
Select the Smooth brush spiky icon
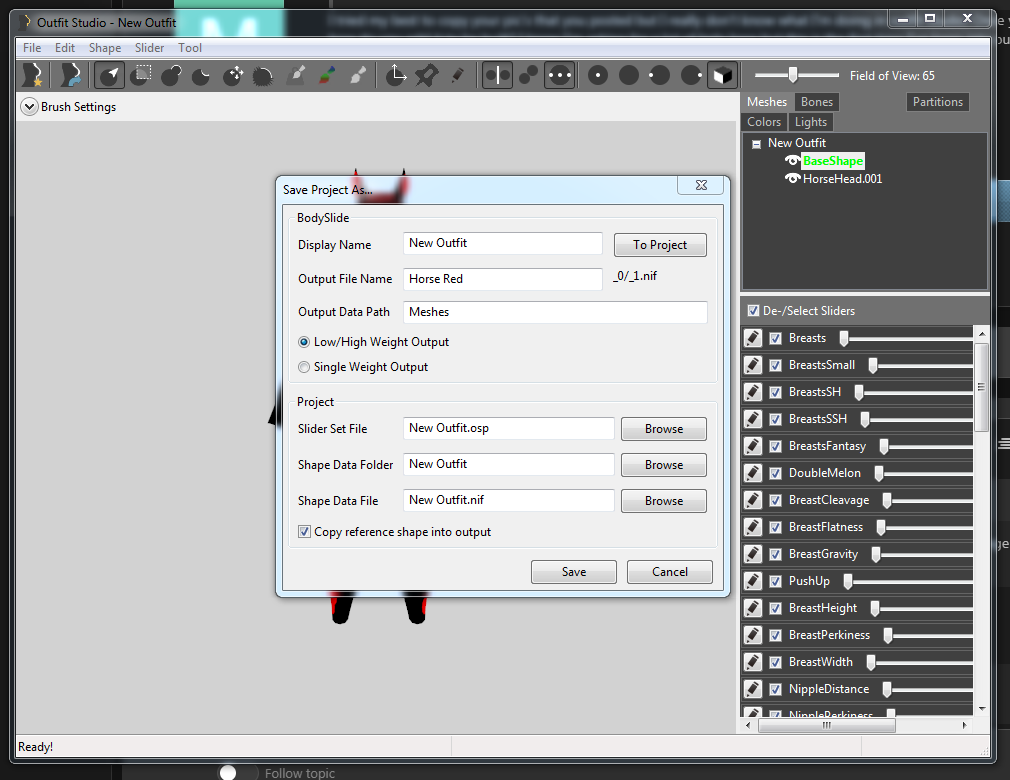point(263,75)
